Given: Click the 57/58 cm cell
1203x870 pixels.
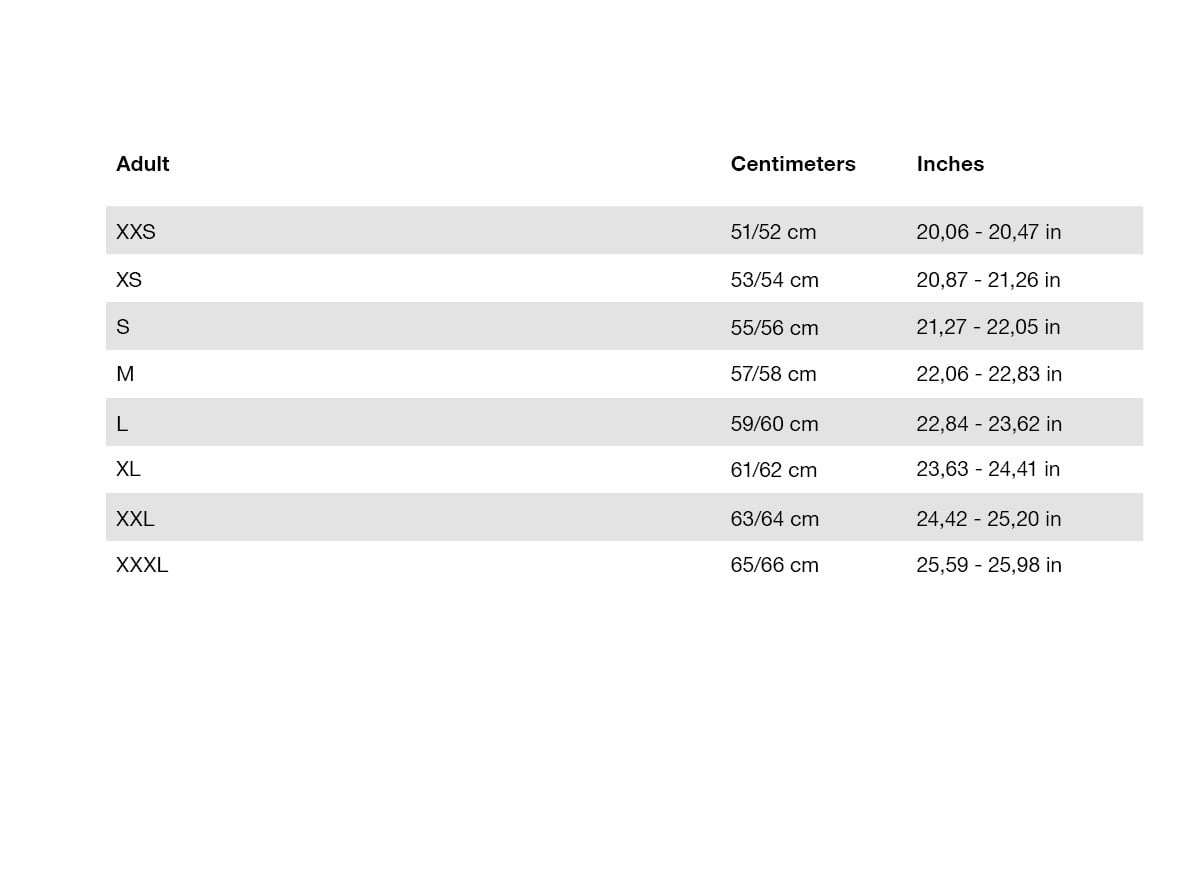Looking at the screenshot, I should [773, 374].
